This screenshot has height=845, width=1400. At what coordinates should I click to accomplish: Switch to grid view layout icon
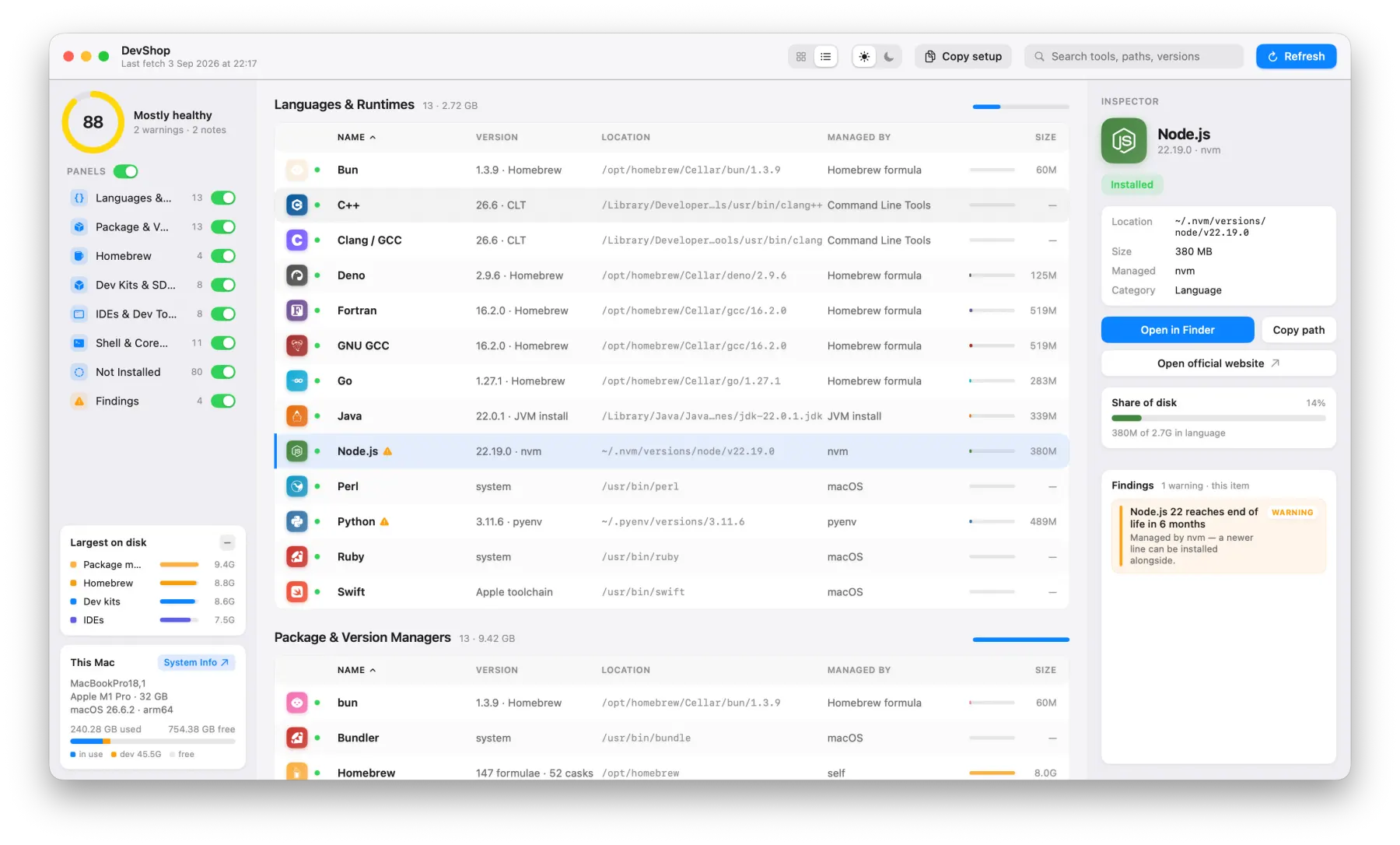[x=801, y=57]
